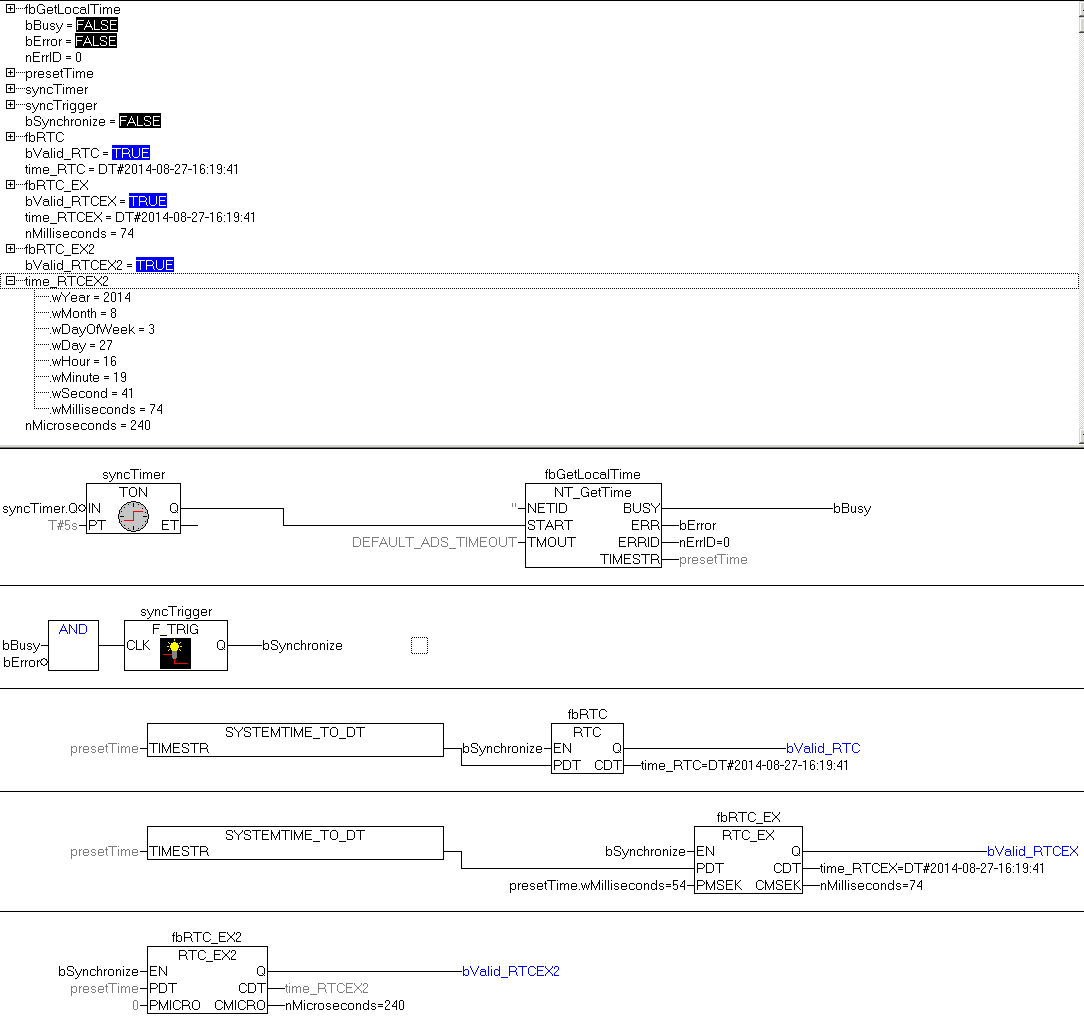This screenshot has height=1021, width=1084.
Task: Select time_RTCEX = DT#2014-08-27-16:19:41 line
Action: coord(140,217)
